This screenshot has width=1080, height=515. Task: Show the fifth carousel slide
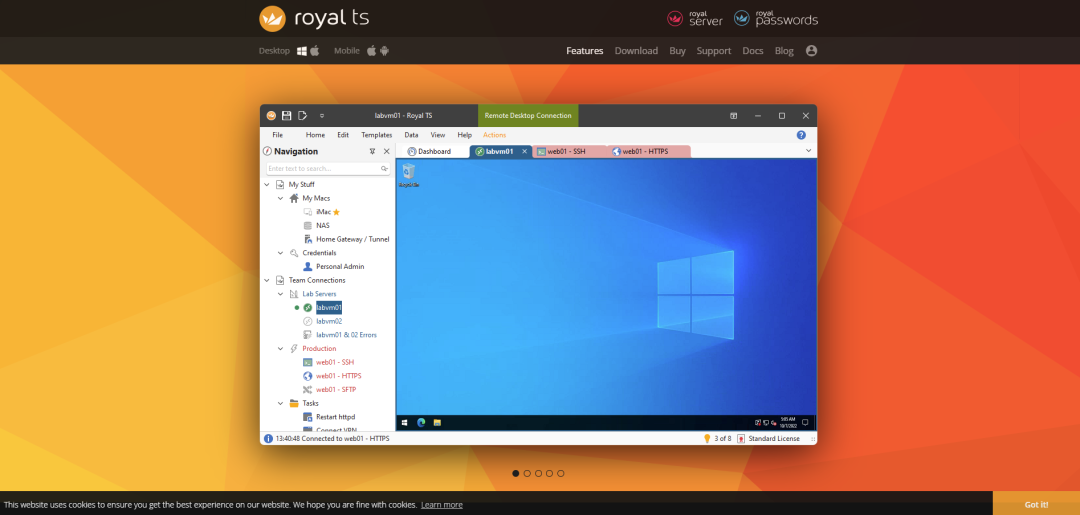[561, 474]
